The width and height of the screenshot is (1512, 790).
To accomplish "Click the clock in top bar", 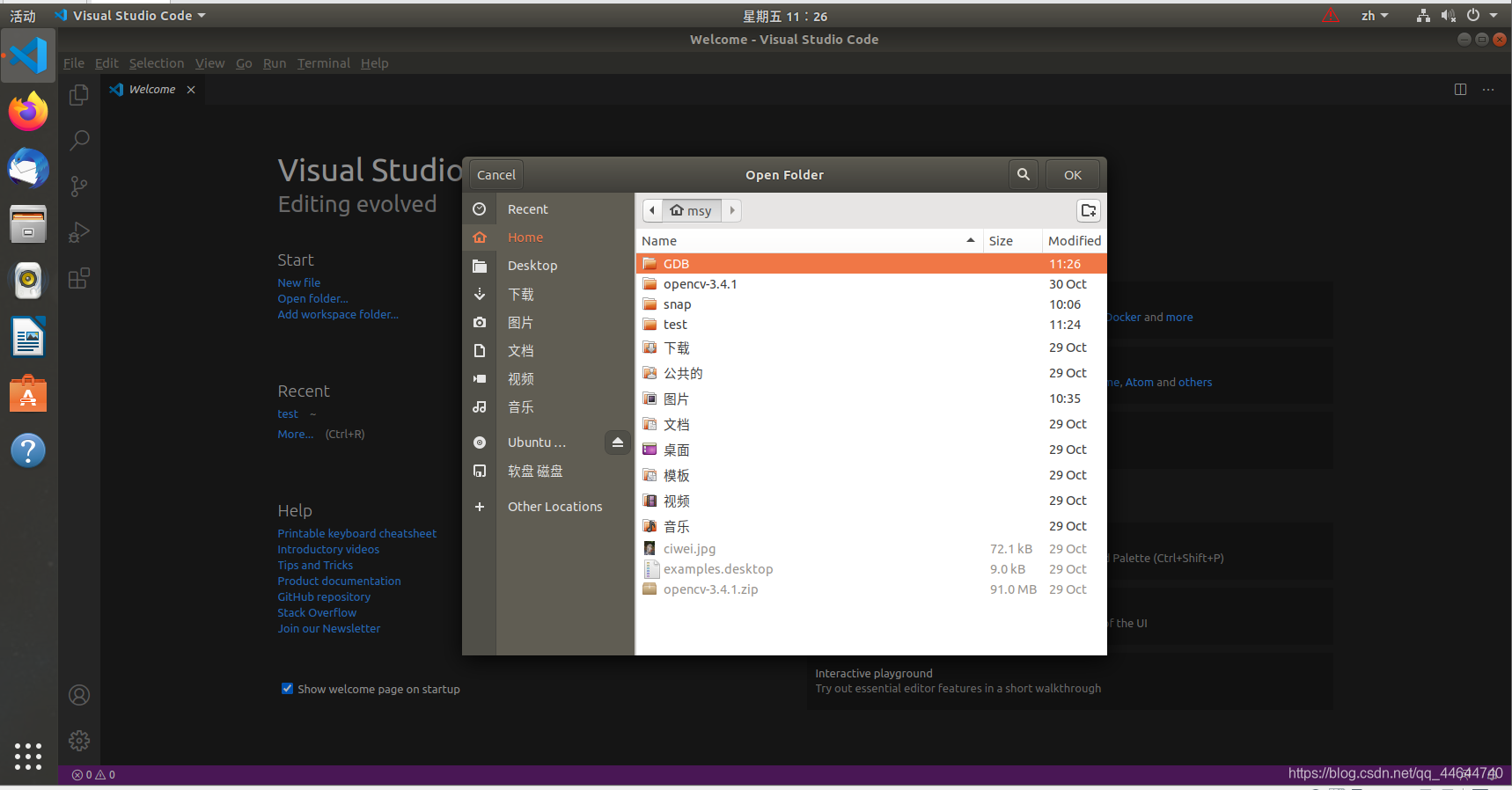I will tap(784, 16).
